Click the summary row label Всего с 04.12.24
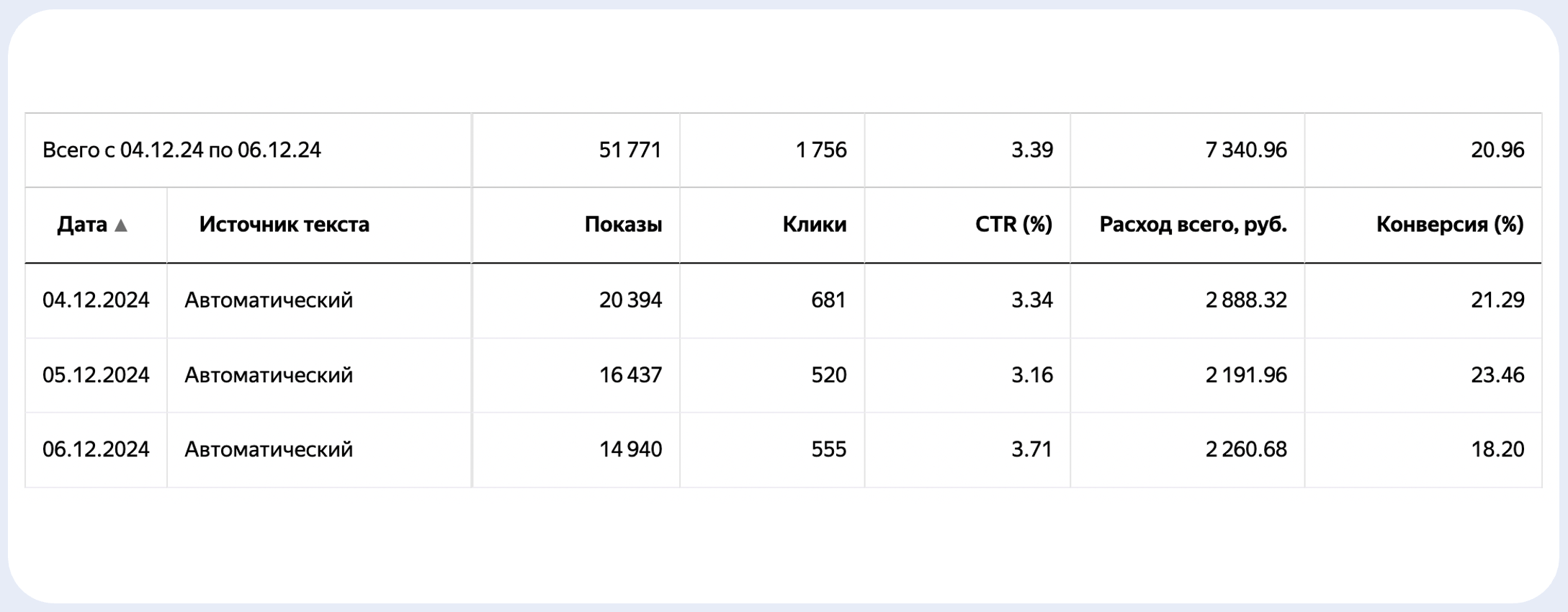Image resolution: width=1568 pixels, height=612 pixels. 182,150
